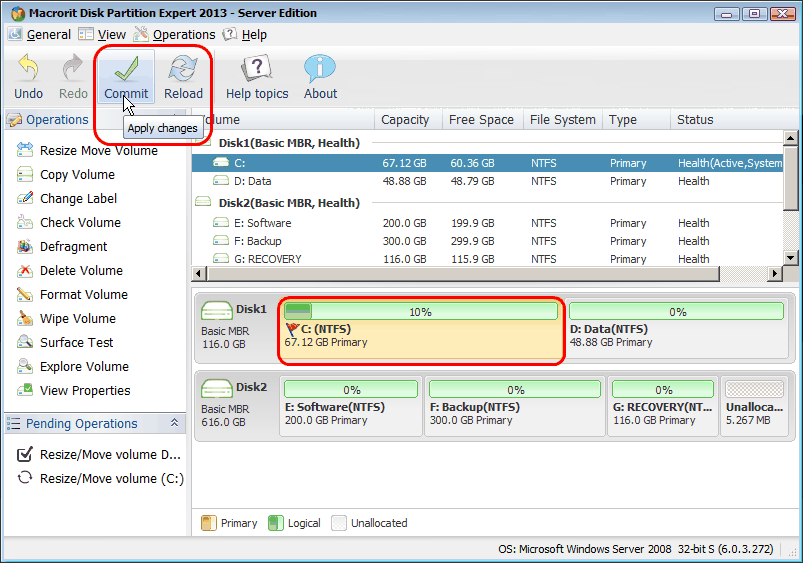Open the View menu
This screenshot has width=803, height=563.
tap(112, 35)
